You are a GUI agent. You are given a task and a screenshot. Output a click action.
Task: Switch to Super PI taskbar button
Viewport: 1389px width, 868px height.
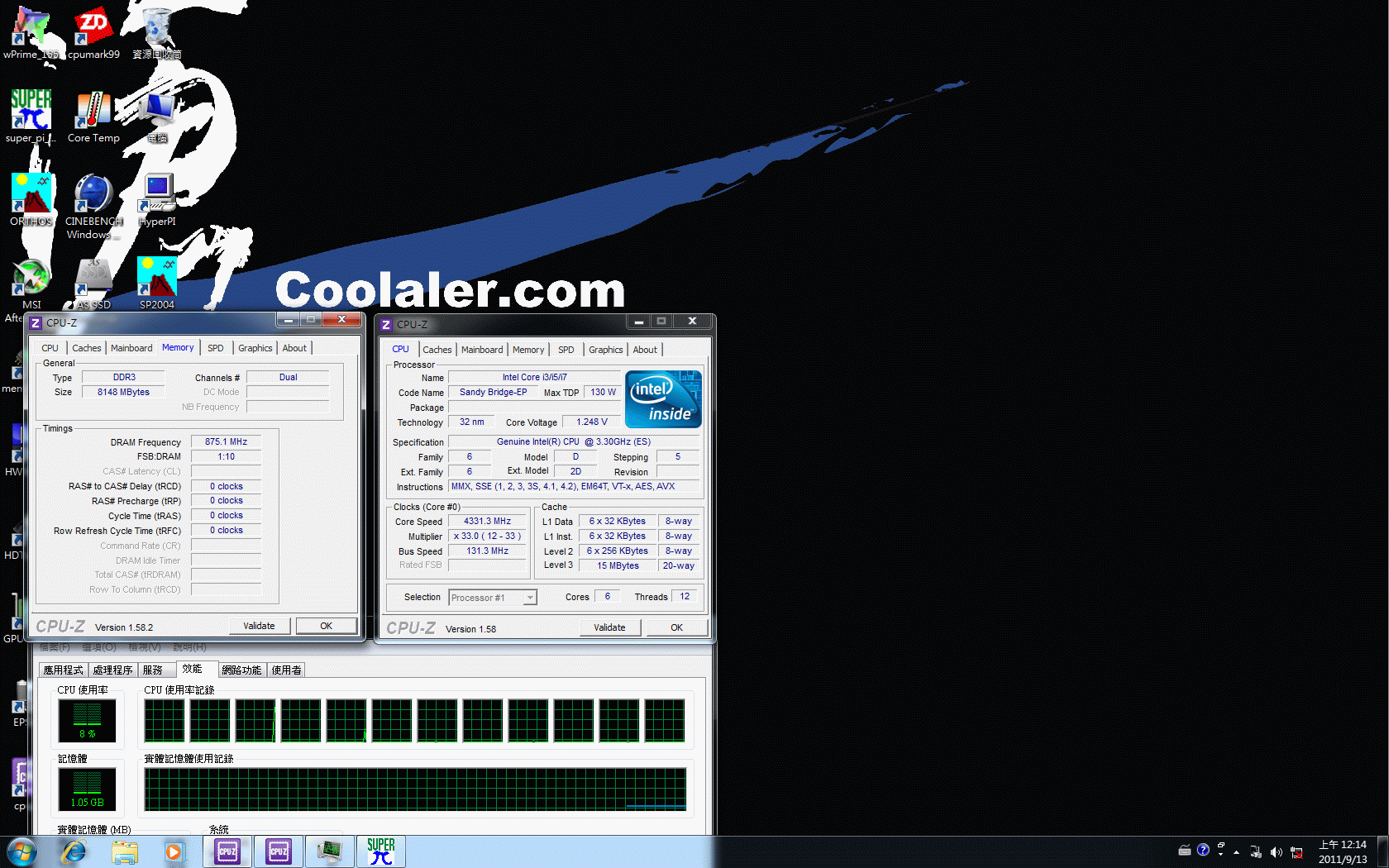click(381, 851)
